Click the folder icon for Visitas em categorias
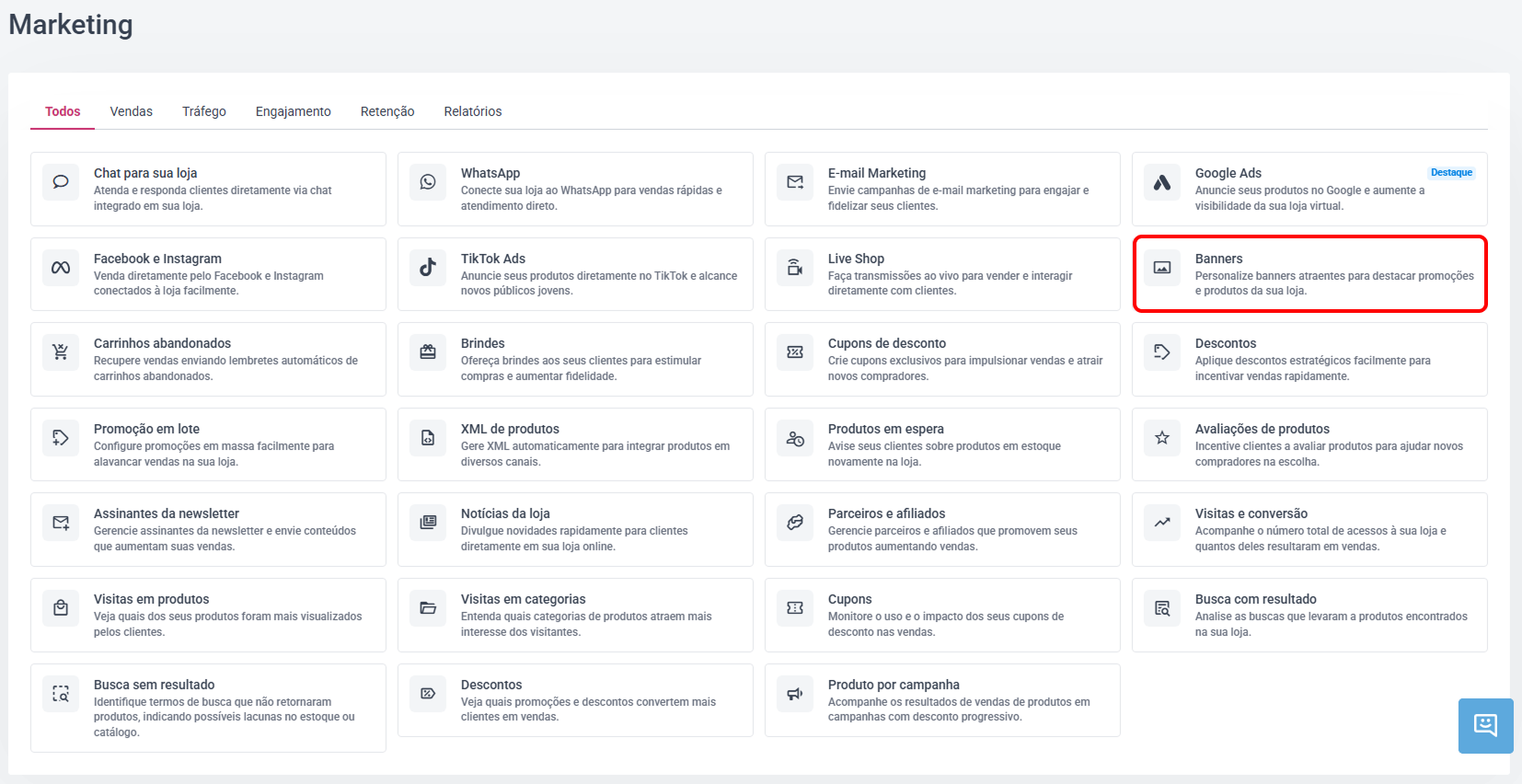 pos(428,608)
